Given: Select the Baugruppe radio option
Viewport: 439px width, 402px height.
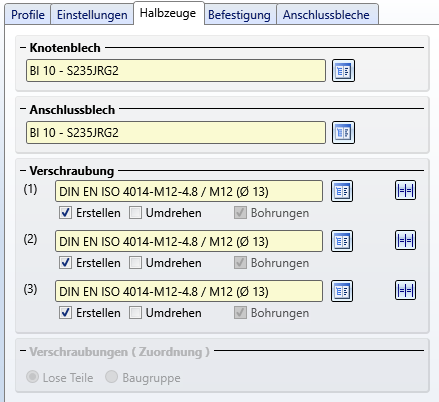Looking at the screenshot, I should pos(111,377).
